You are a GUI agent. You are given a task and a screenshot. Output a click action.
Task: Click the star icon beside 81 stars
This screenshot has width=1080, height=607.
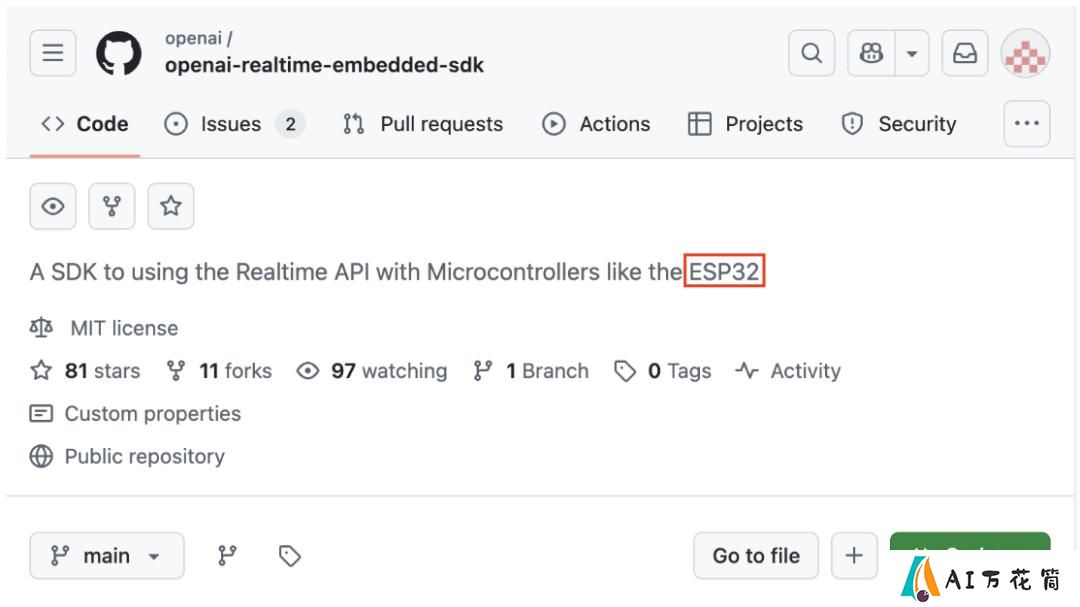[x=41, y=370]
